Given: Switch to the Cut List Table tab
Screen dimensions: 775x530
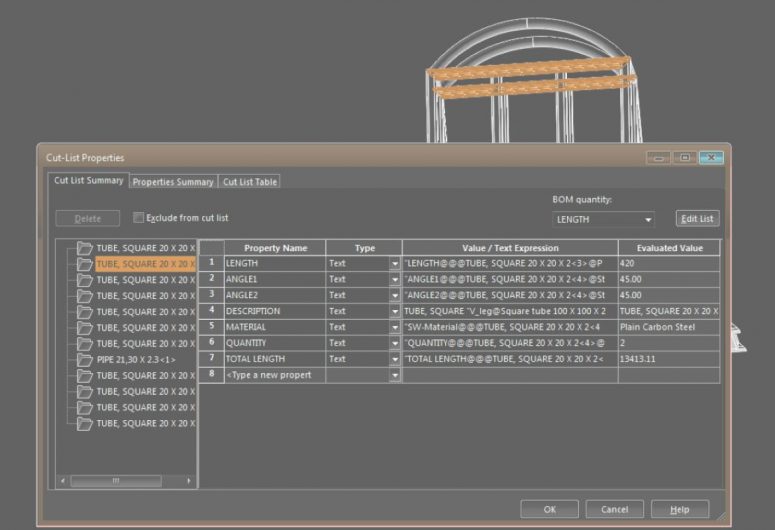Looking at the screenshot, I should (x=250, y=182).
